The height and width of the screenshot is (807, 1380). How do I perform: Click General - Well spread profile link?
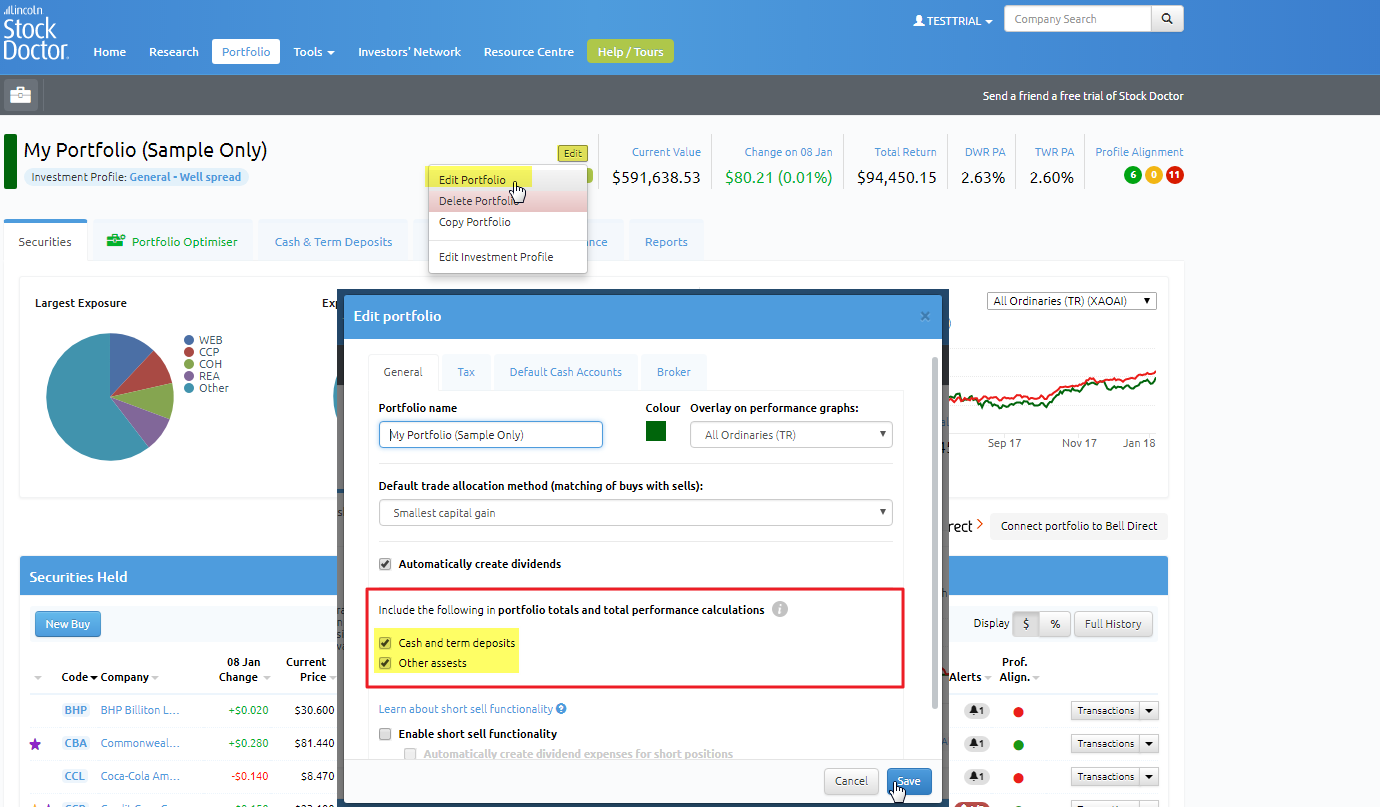click(x=186, y=177)
